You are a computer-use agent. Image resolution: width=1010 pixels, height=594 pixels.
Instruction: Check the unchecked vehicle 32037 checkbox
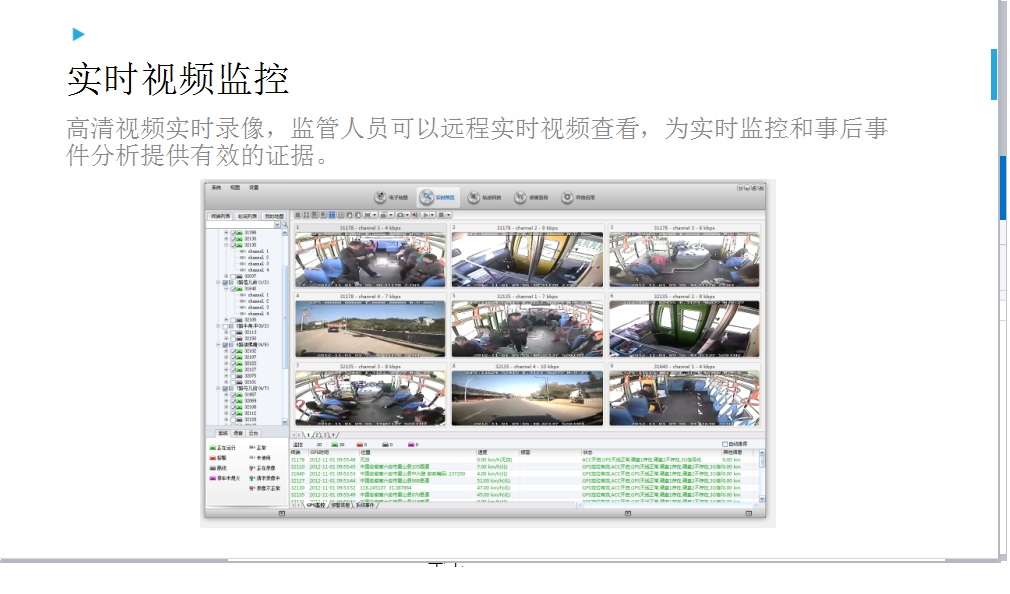(233, 276)
